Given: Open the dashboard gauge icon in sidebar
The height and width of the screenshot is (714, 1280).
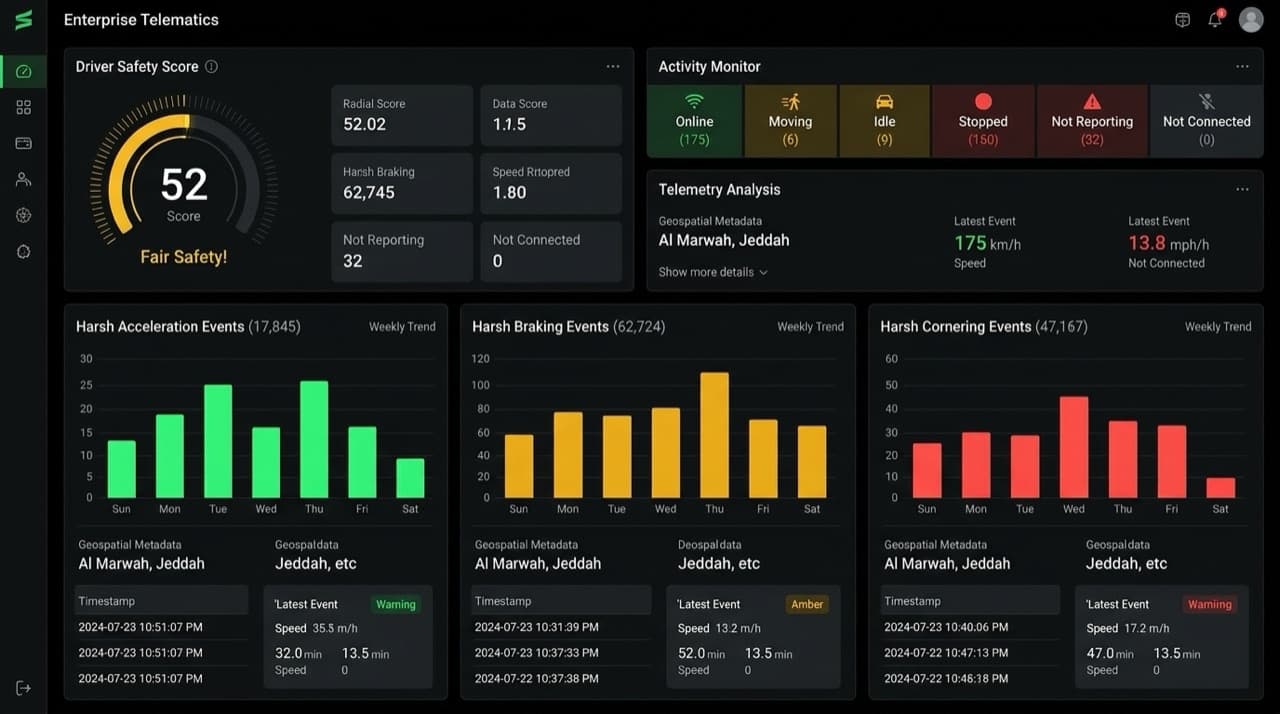Looking at the screenshot, I should pos(23,71).
